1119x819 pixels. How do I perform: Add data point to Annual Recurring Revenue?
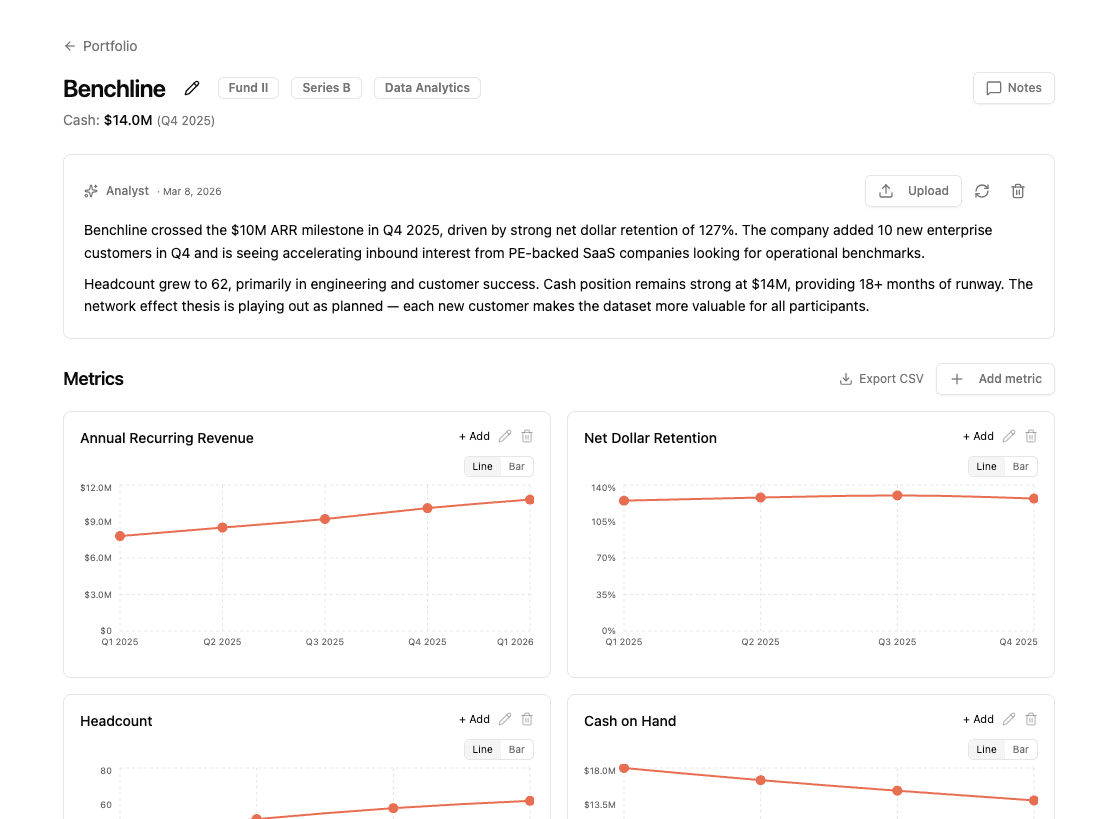[x=474, y=436]
